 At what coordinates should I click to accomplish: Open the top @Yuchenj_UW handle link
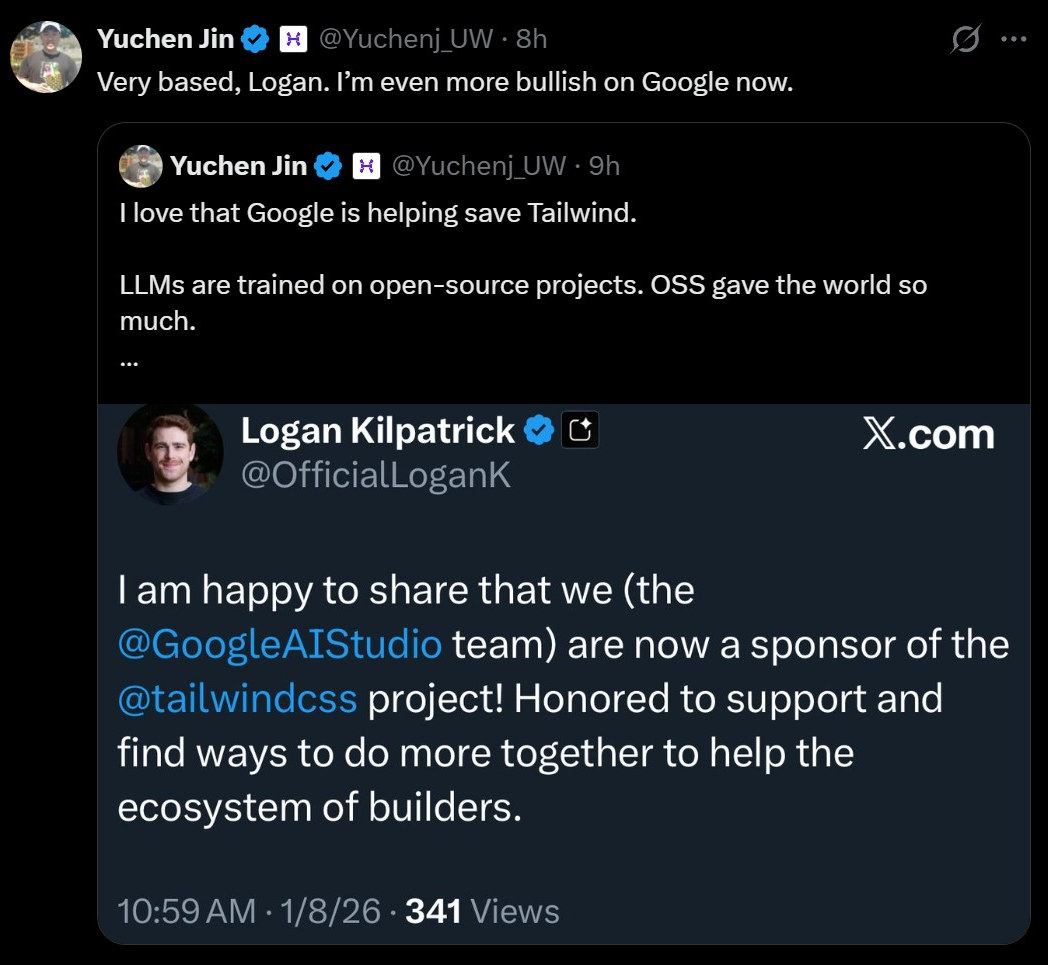point(405,39)
